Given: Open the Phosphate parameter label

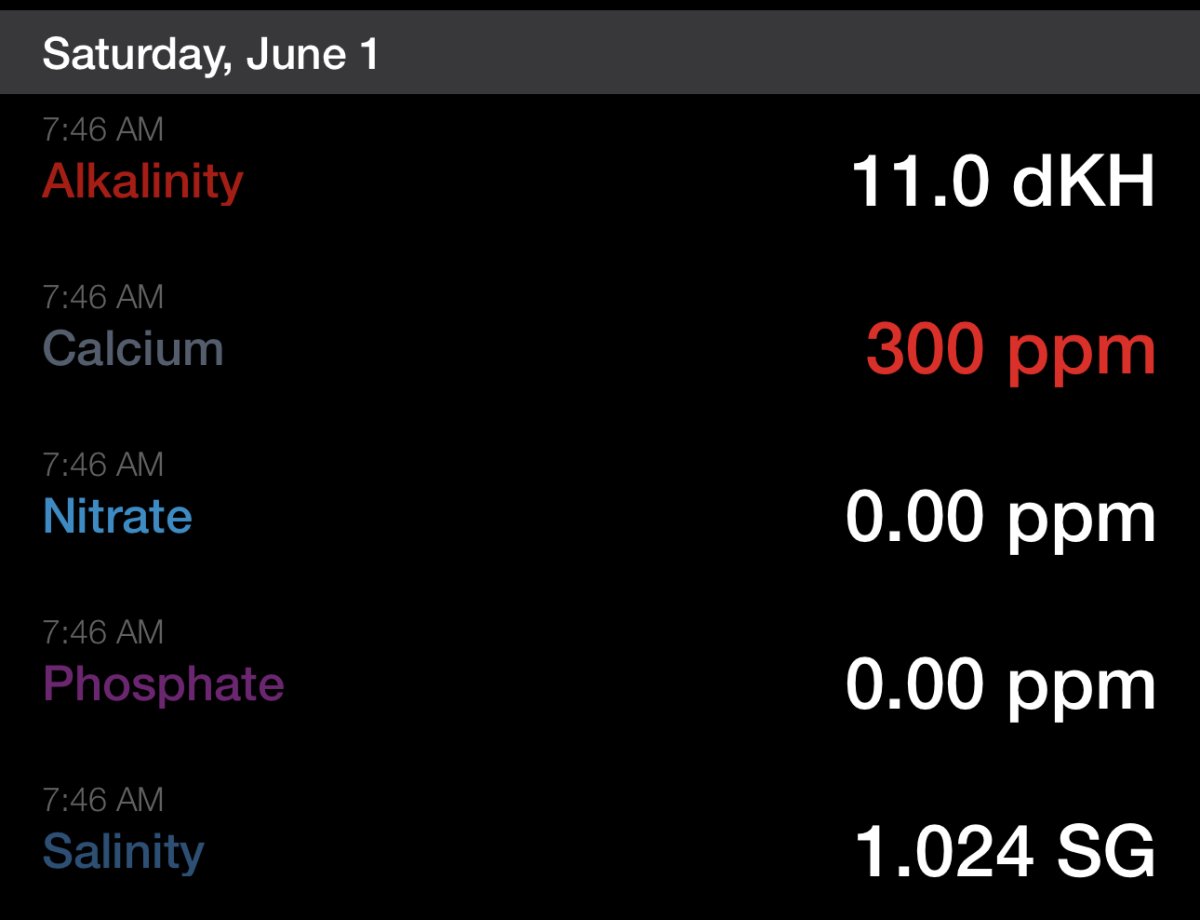Looking at the screenshot, I should [163, 686].
